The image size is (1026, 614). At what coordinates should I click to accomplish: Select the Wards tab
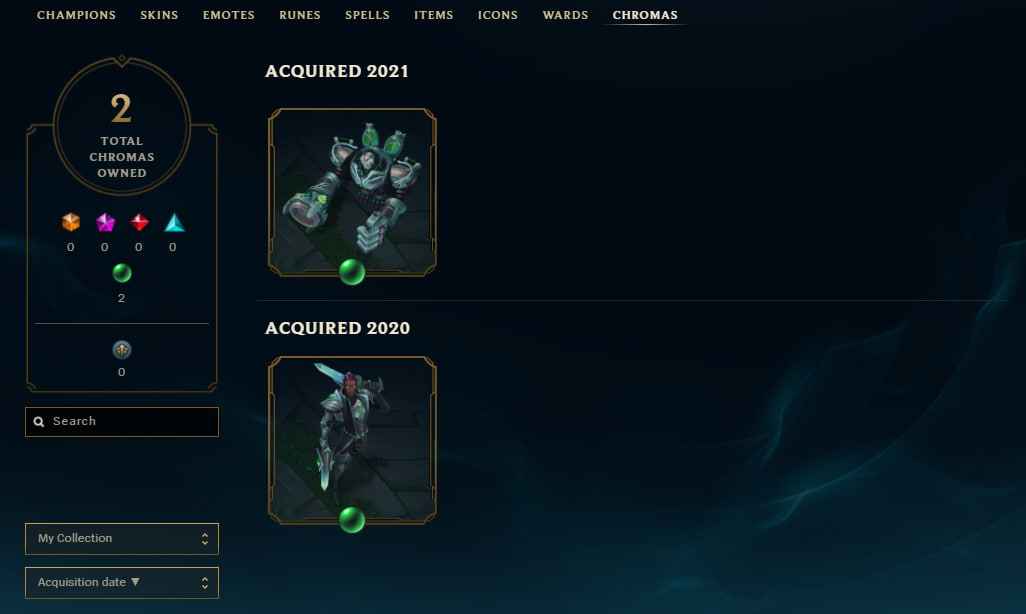[x=565, y=15]
